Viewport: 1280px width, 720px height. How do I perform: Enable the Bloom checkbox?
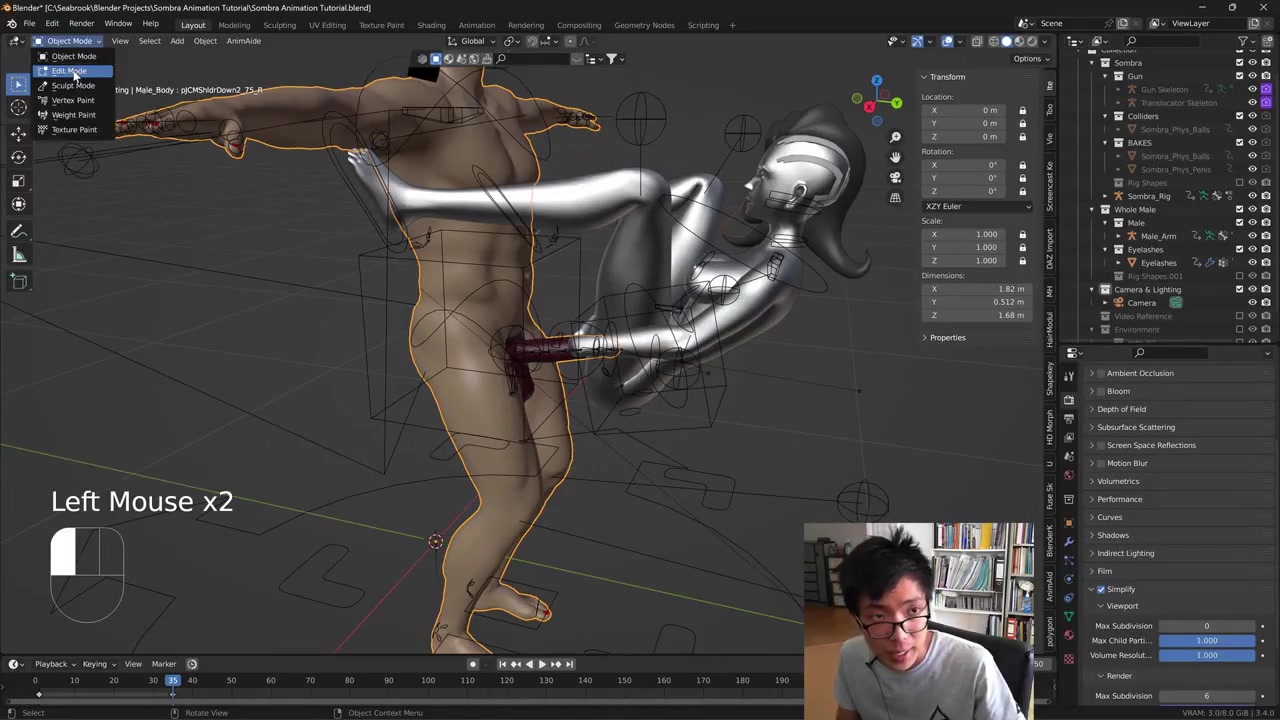(x=1101, y=391)
